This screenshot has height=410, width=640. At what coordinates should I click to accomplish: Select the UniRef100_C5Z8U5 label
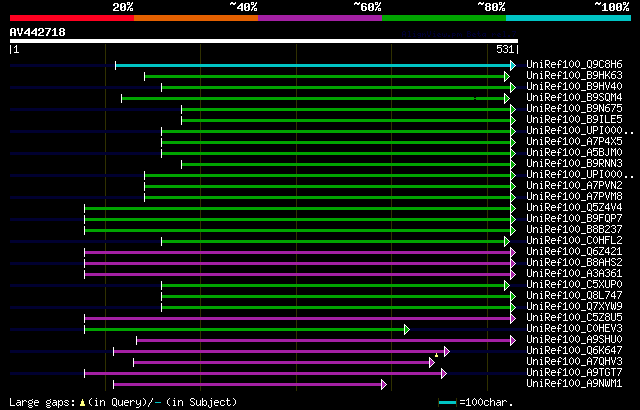coord(574,318)
